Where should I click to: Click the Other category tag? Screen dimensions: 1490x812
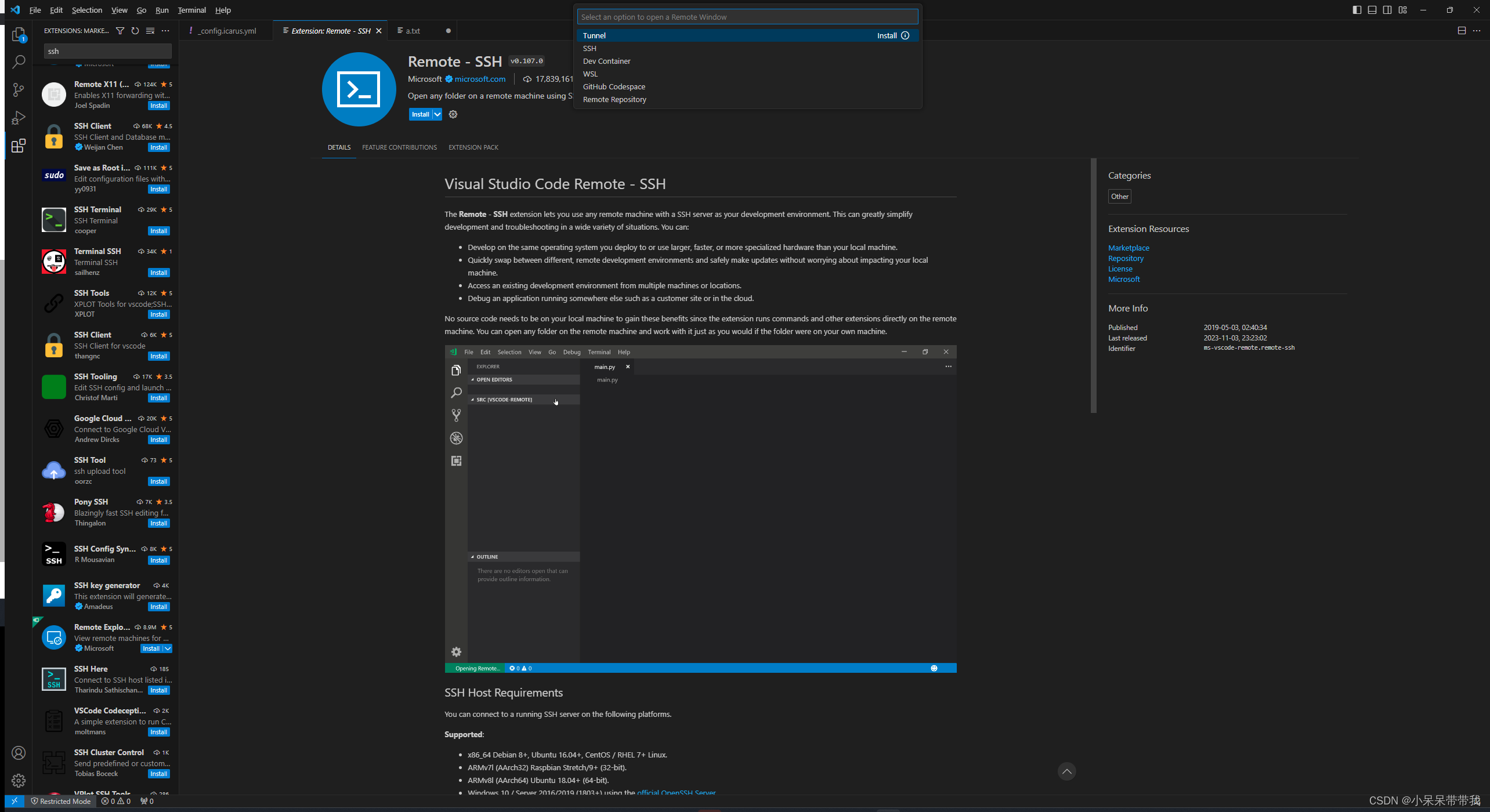tap(1119, 196)
